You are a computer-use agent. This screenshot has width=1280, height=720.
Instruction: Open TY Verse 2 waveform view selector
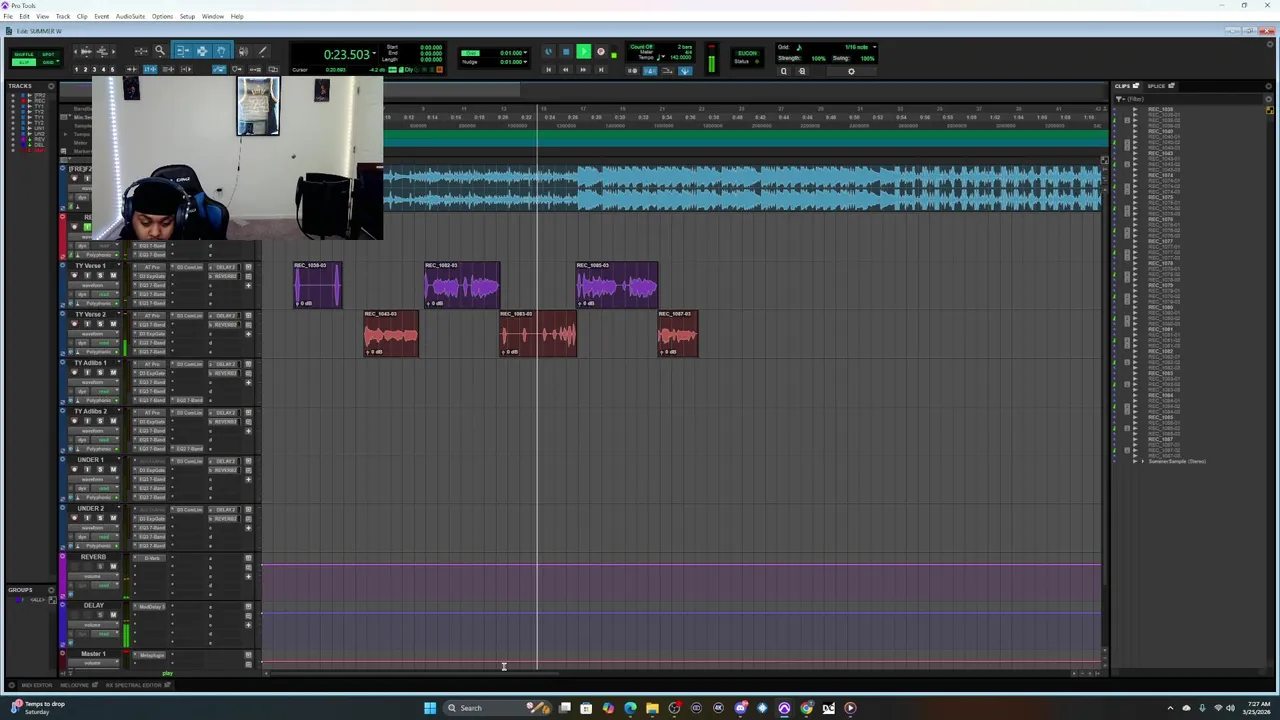pos(94,334)
